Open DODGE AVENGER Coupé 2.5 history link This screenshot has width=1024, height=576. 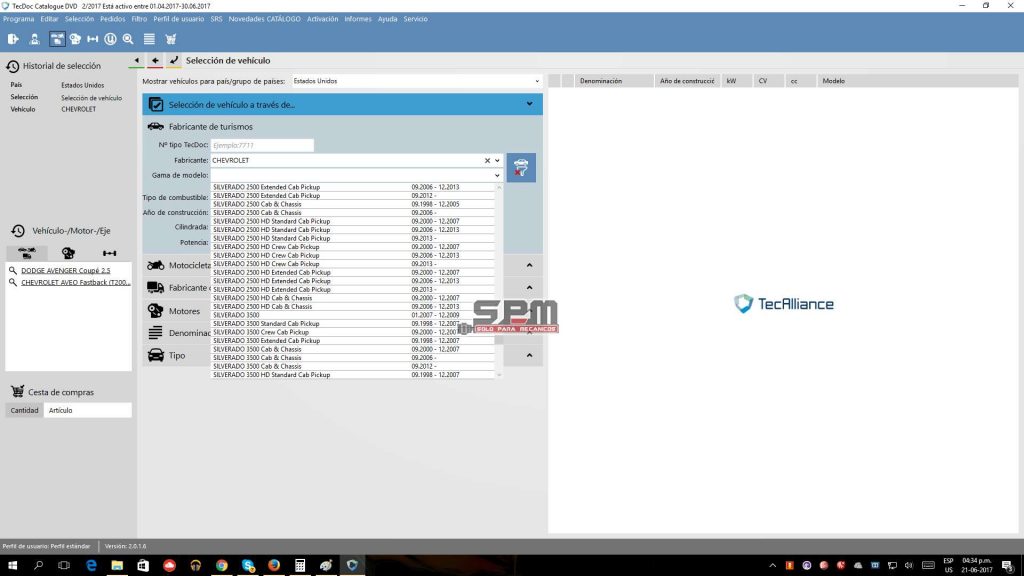65,270
